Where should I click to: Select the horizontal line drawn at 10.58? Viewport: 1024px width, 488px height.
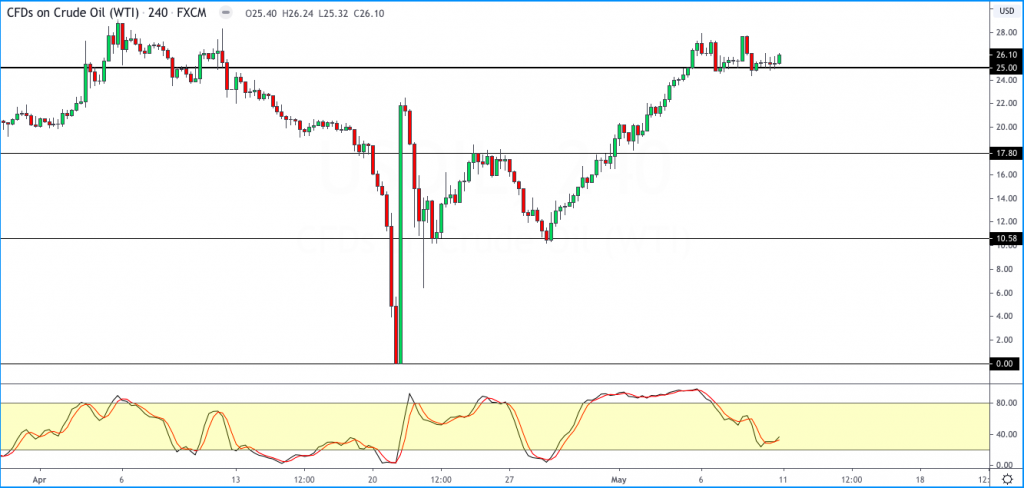[495, 238]
